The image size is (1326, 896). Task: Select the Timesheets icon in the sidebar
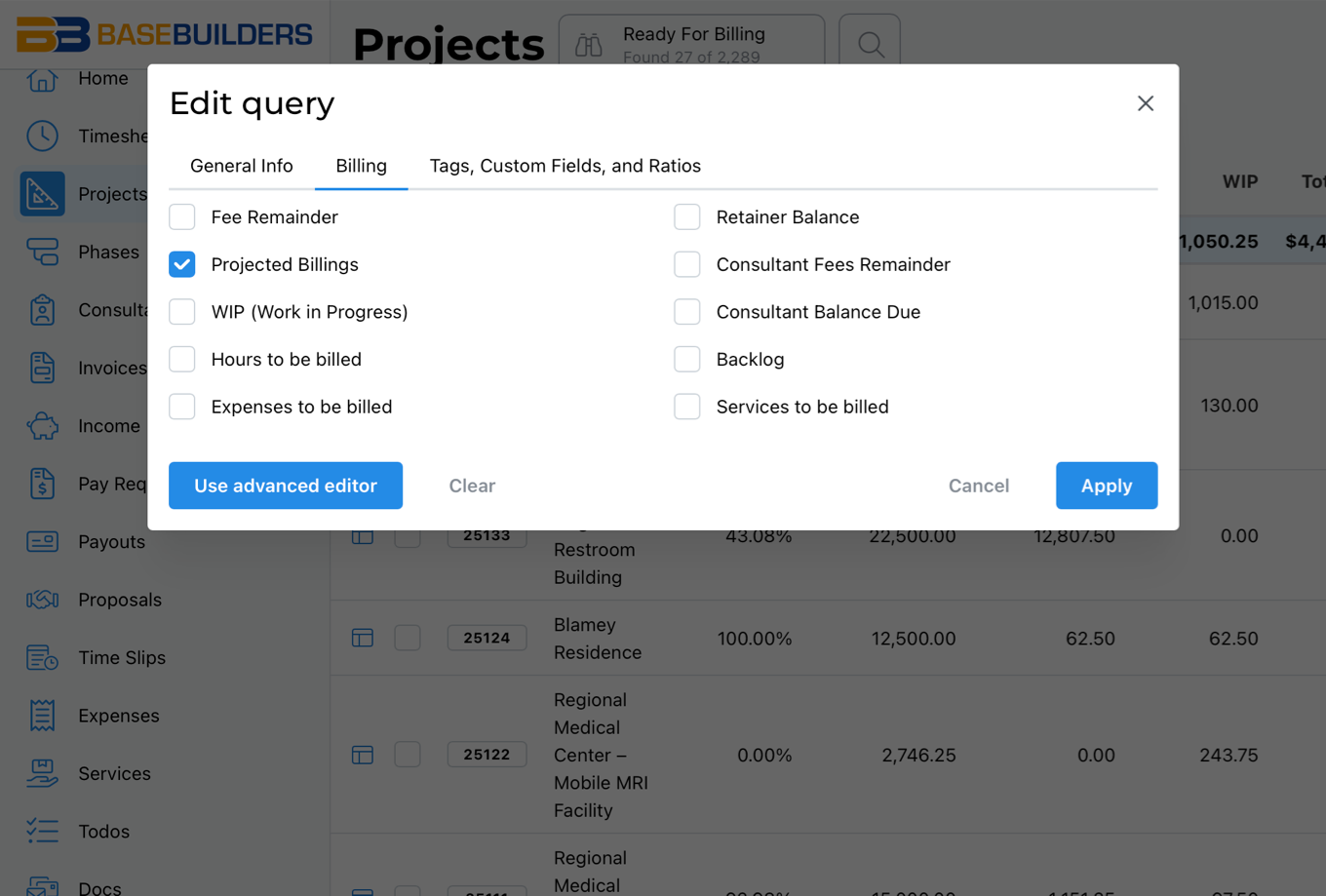[x=42, y=136]
